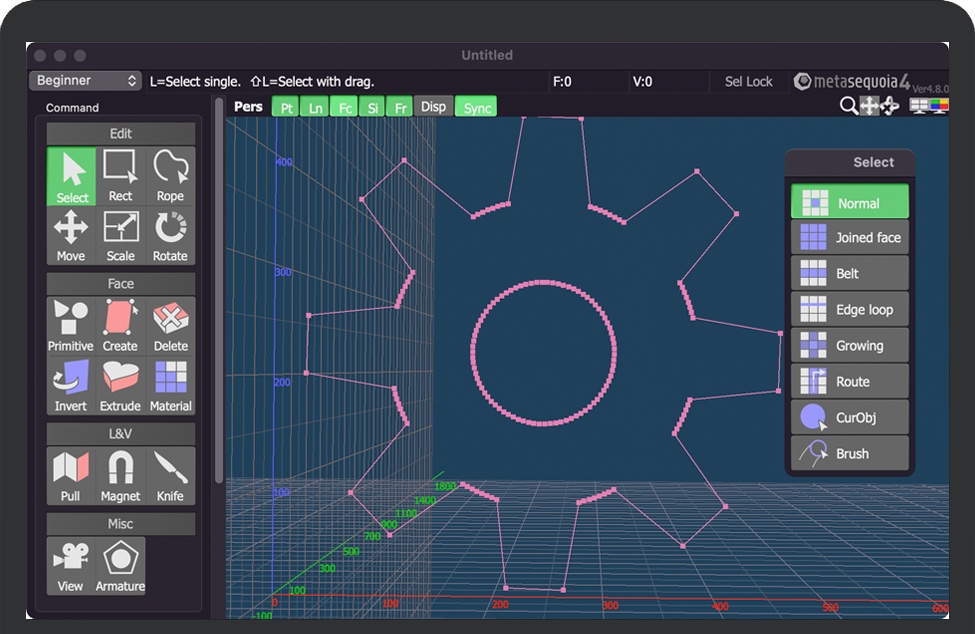Click the Rotate tool icon

pyautogui.click(x=170, y=236)
